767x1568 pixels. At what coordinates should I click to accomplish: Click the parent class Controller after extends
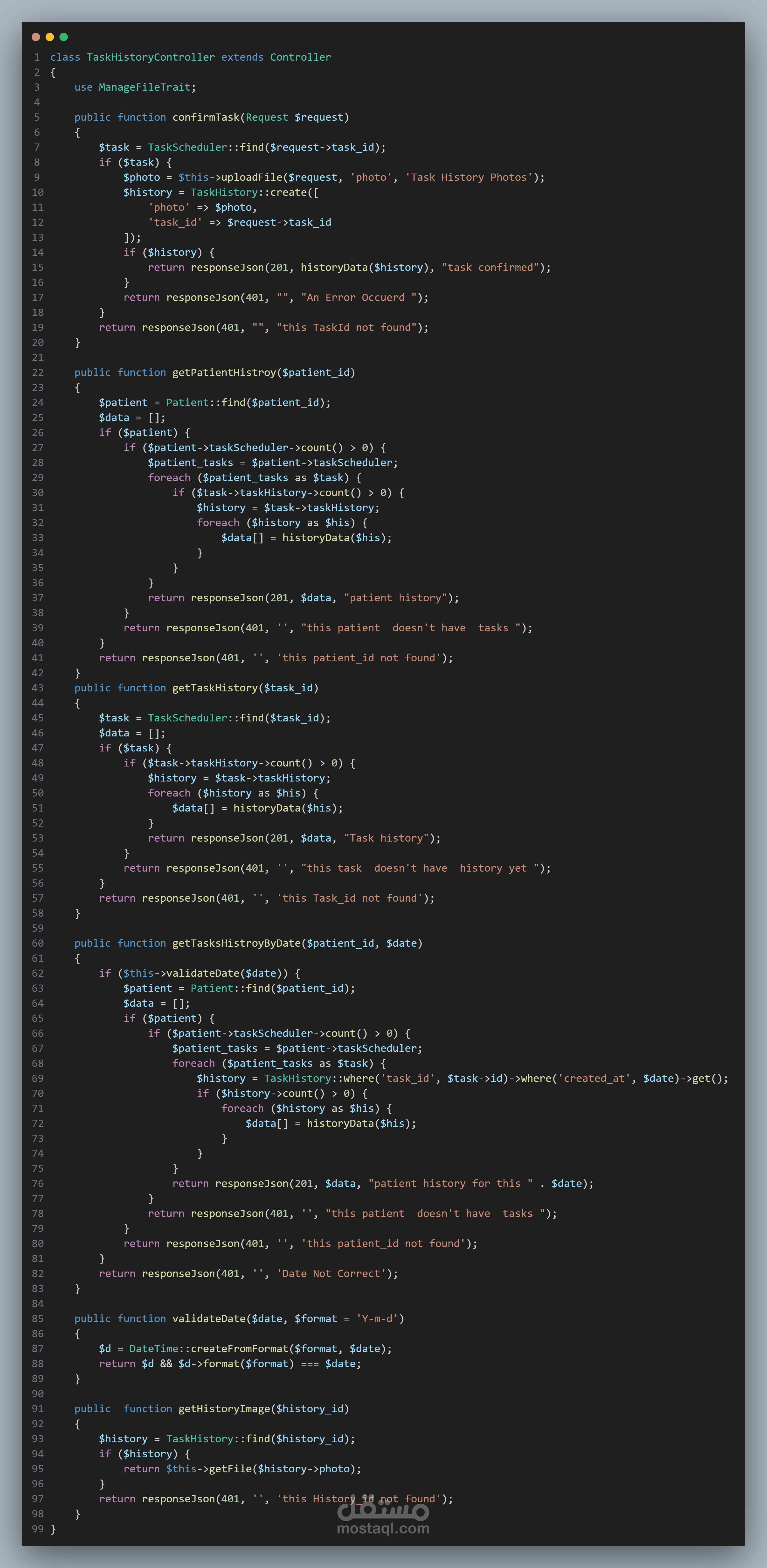coord(301,57)
